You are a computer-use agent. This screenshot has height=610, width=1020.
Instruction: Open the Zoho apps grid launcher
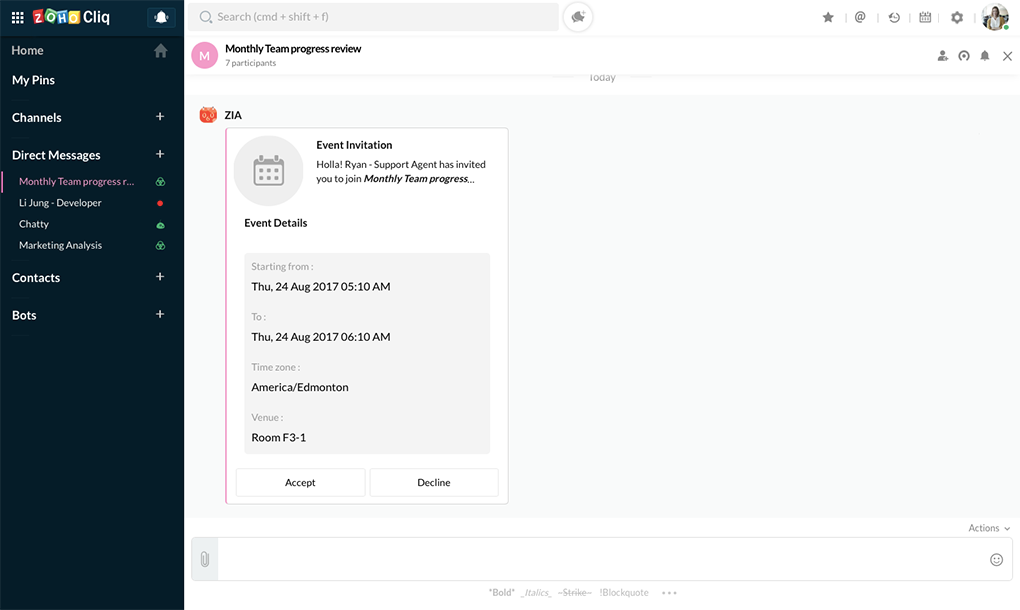[17, 17]
